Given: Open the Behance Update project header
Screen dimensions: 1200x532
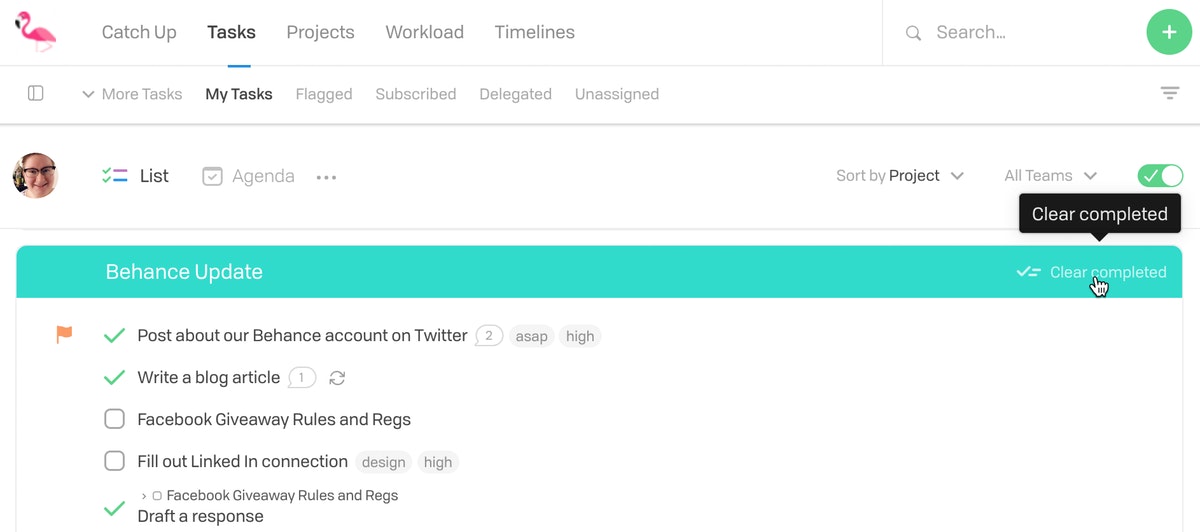Looking at the screenshot, I should click(184, 272).
